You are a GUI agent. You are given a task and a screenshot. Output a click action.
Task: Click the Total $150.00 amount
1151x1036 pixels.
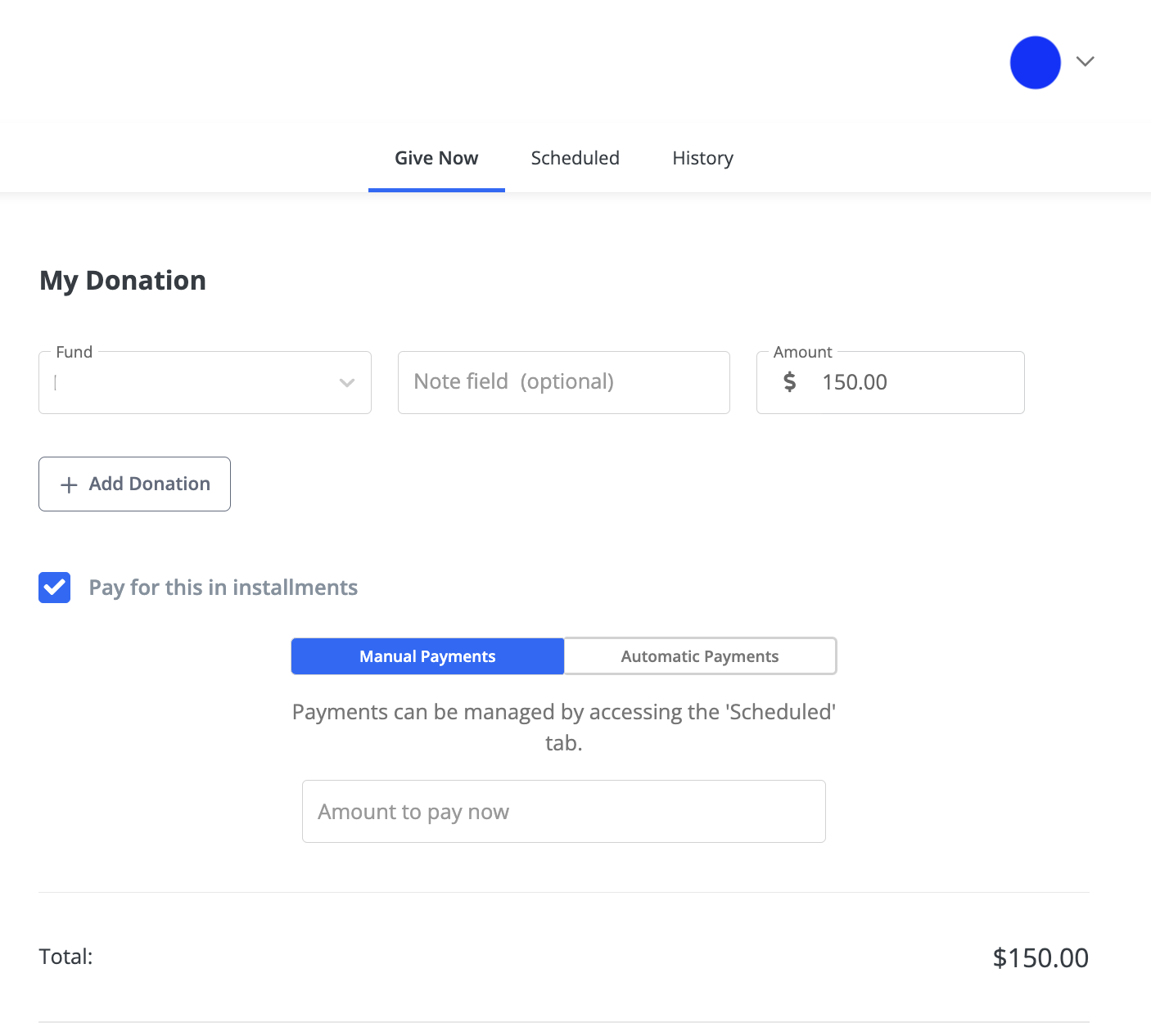[x=1040, y=957]
